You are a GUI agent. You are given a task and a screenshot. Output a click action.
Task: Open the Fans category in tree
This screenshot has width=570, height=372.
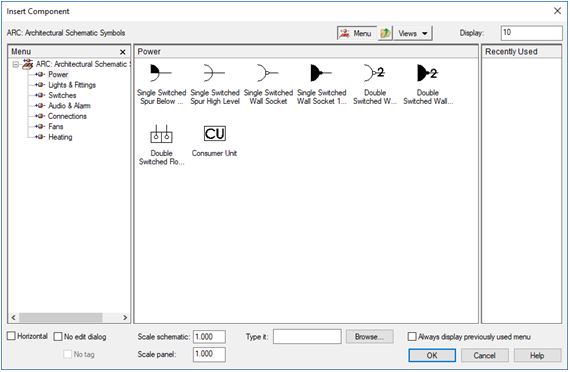[56, 127]
